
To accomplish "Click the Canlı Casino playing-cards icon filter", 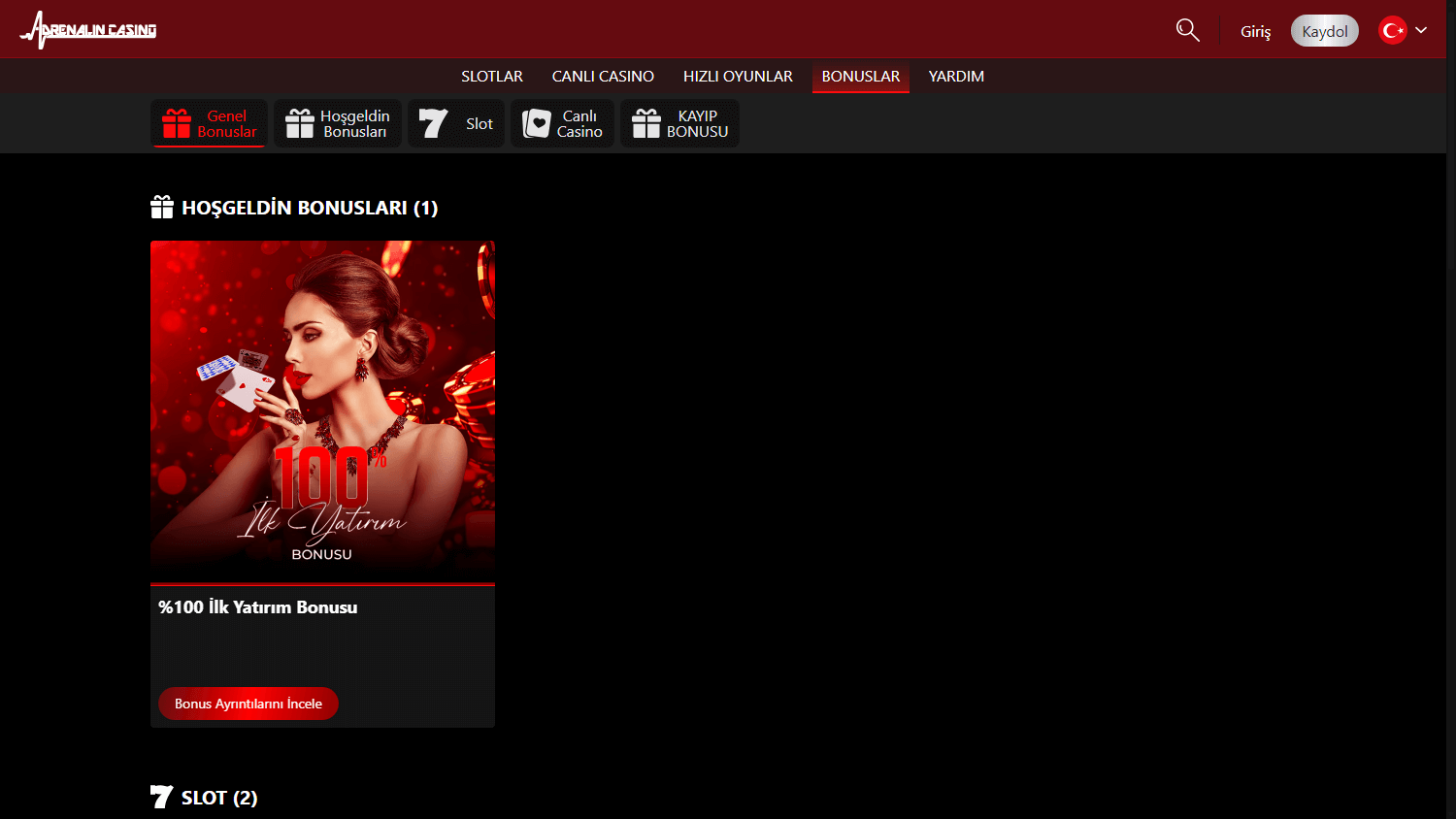I will [x=538, y=123].
